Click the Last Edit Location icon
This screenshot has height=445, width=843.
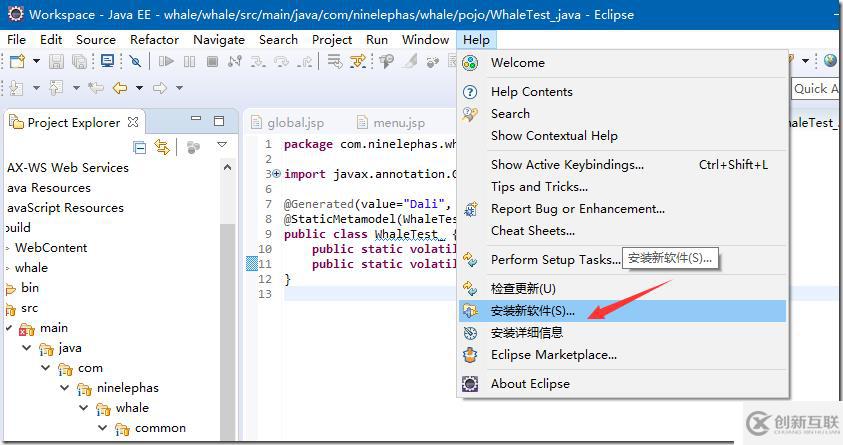pyautogui.click(x=96, y=88)
